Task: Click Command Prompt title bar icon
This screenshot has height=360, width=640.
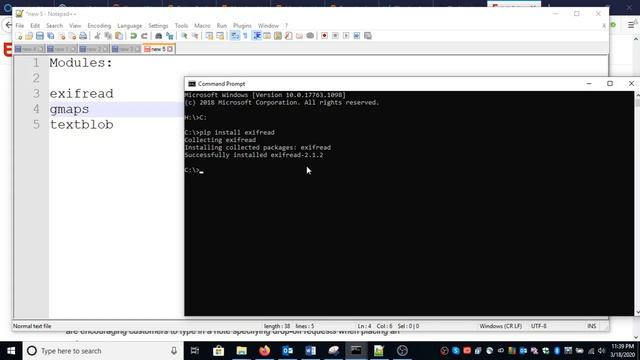Action: (192, 84)
